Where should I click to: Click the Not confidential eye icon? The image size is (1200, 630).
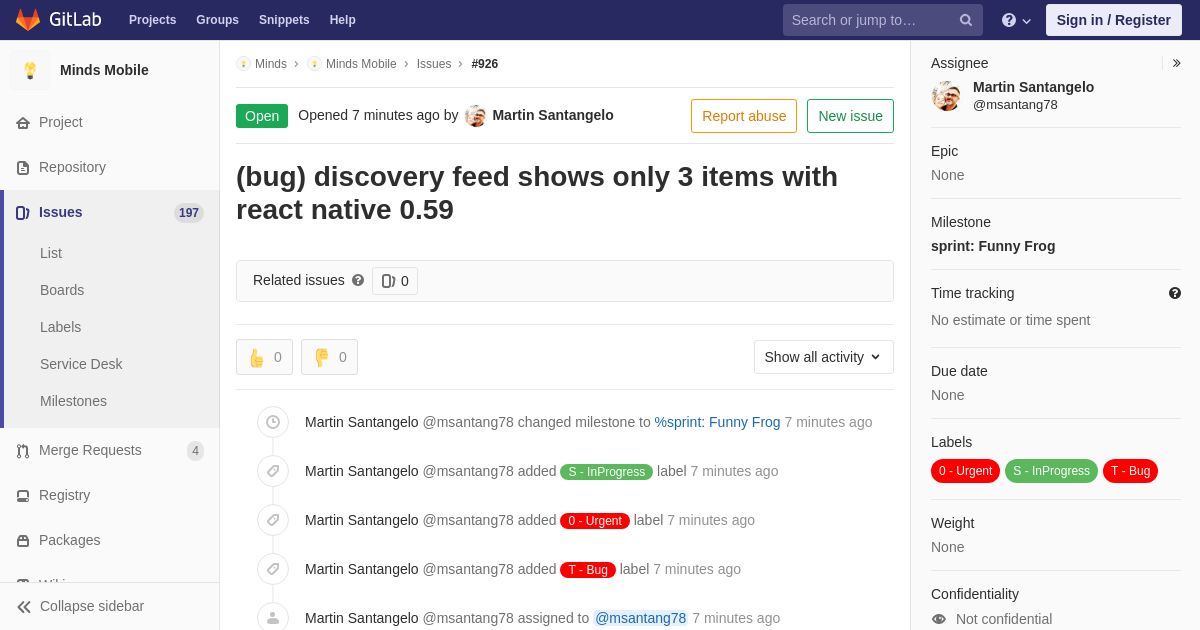(x=939, y=619)
